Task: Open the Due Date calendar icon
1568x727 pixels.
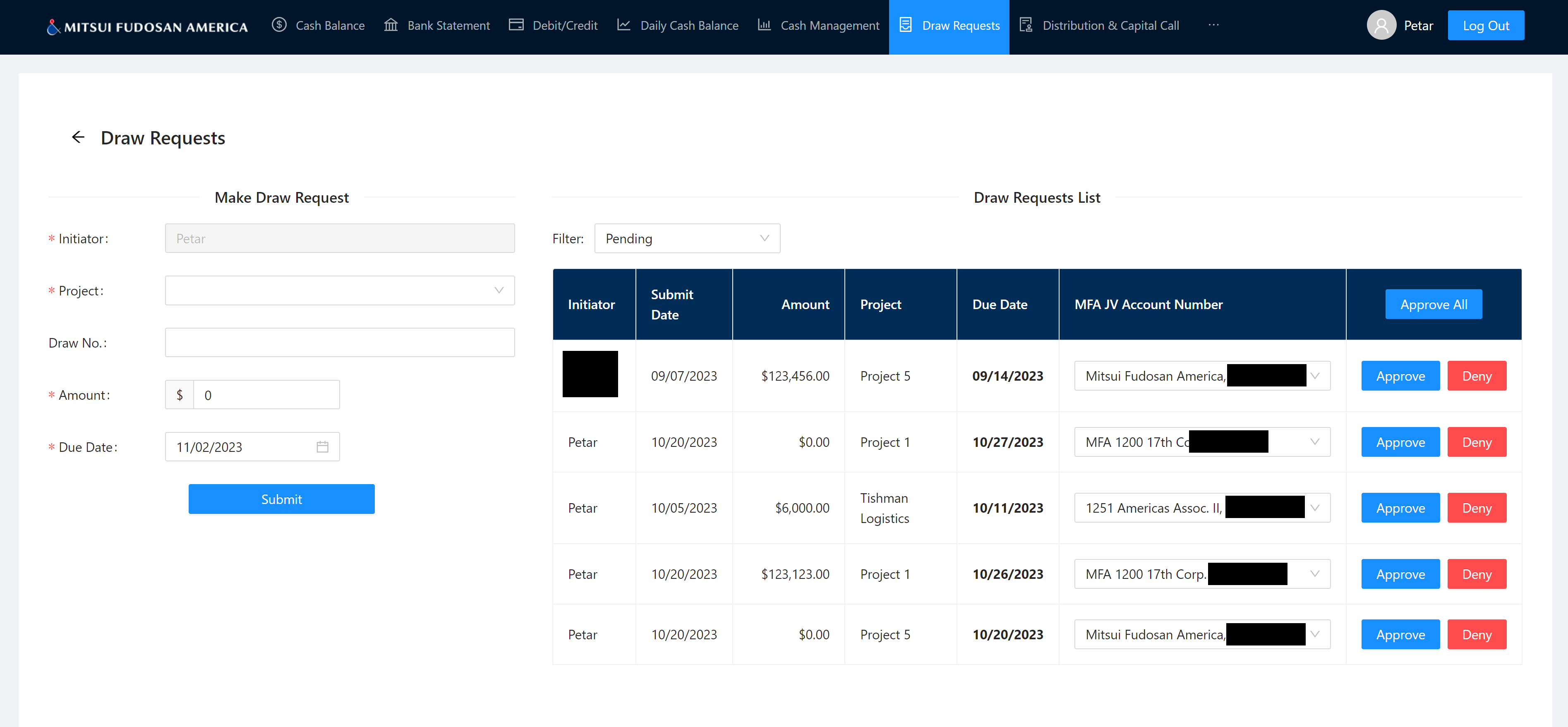Action: click(x=323, y=447)
